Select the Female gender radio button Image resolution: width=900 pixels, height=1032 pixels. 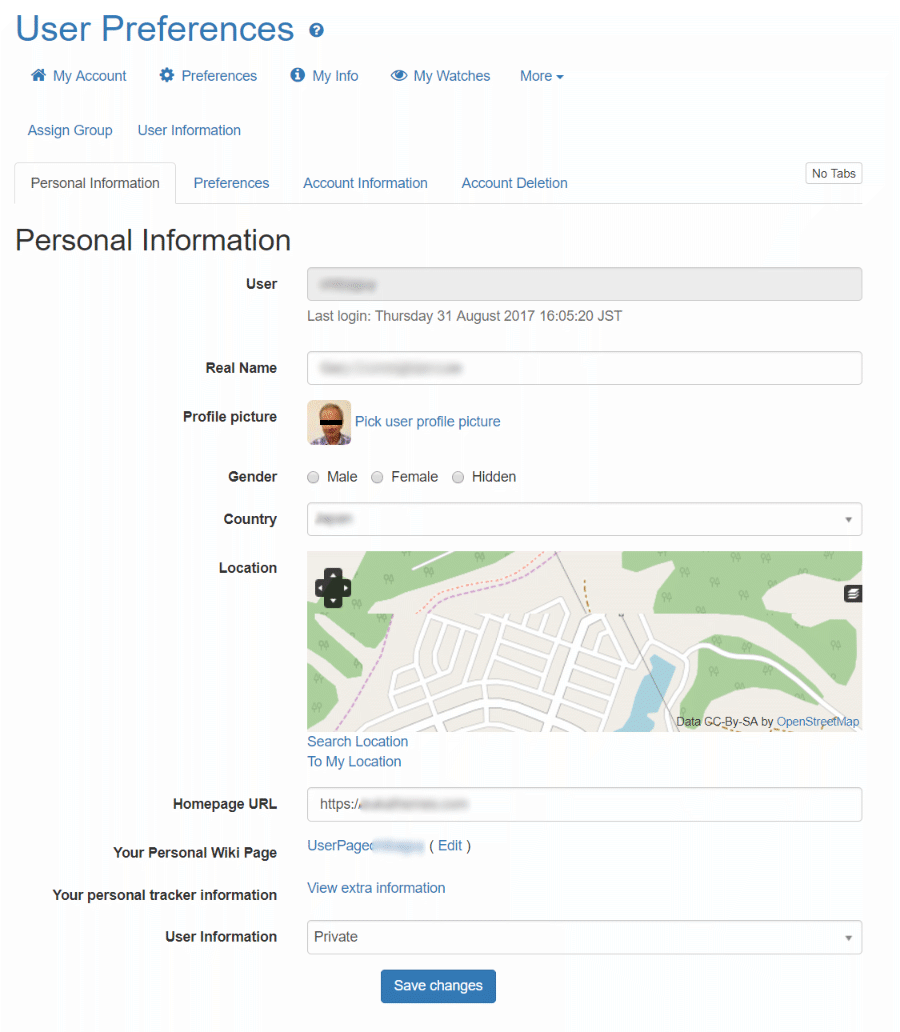pos(377,477)
